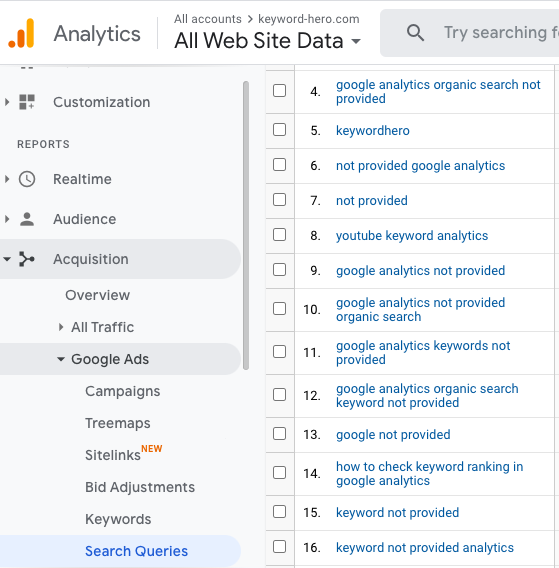
Task: Click the Audience person icon
Action: [27, 219]
